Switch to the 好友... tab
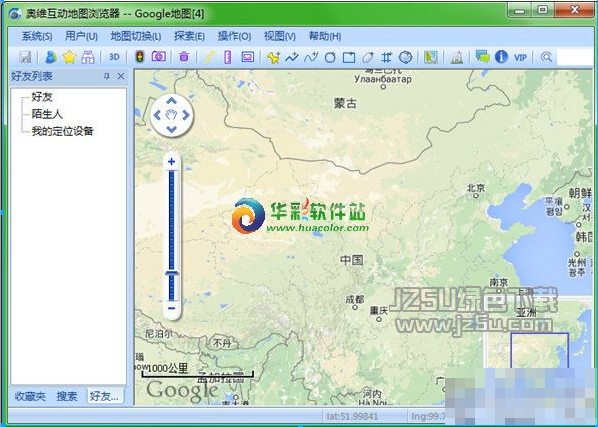 point(104,396)
